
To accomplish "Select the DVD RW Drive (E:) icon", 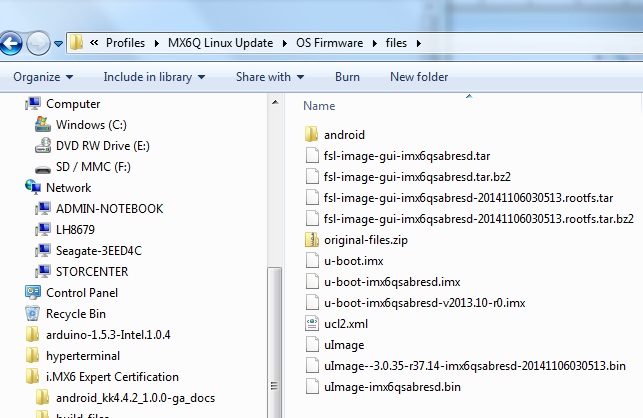I will pyautogui.click(x=43, y=145).
